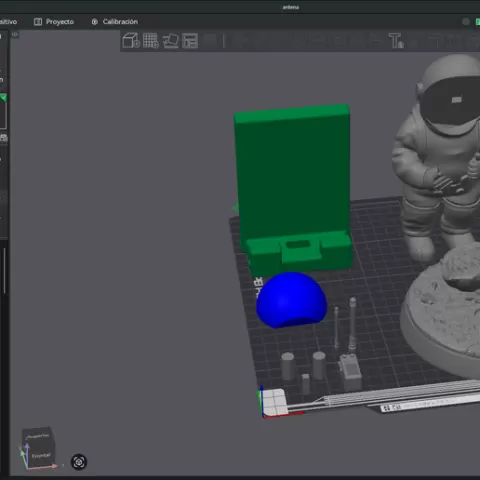This screenshot has width=480, height=480.
Task: Open the Calibración tab
Action: 114,22
